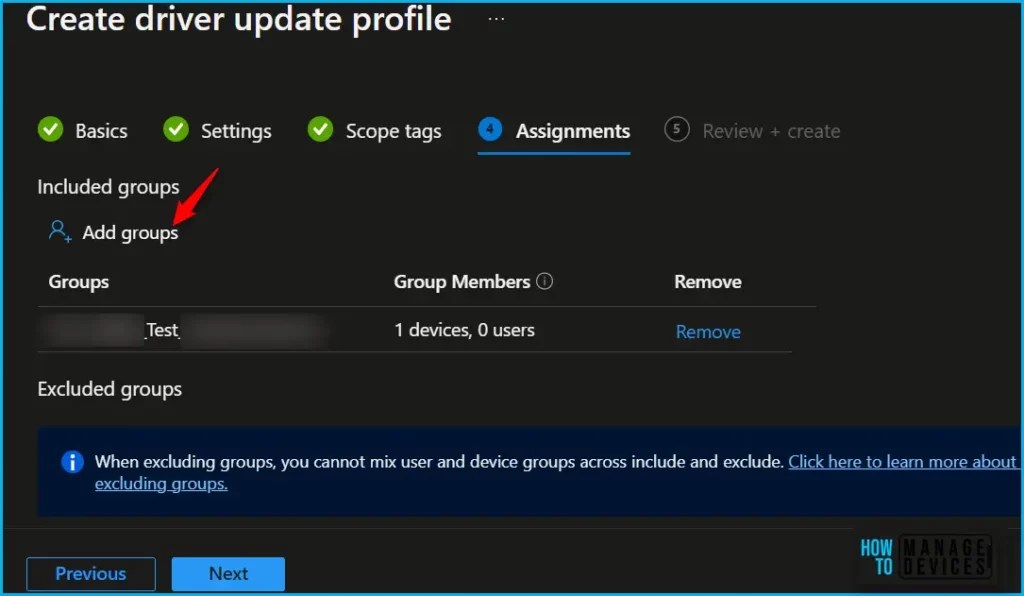Select the Review + create tab
This screenshot has width=1024, height=596.
click(x=775, y=130)
